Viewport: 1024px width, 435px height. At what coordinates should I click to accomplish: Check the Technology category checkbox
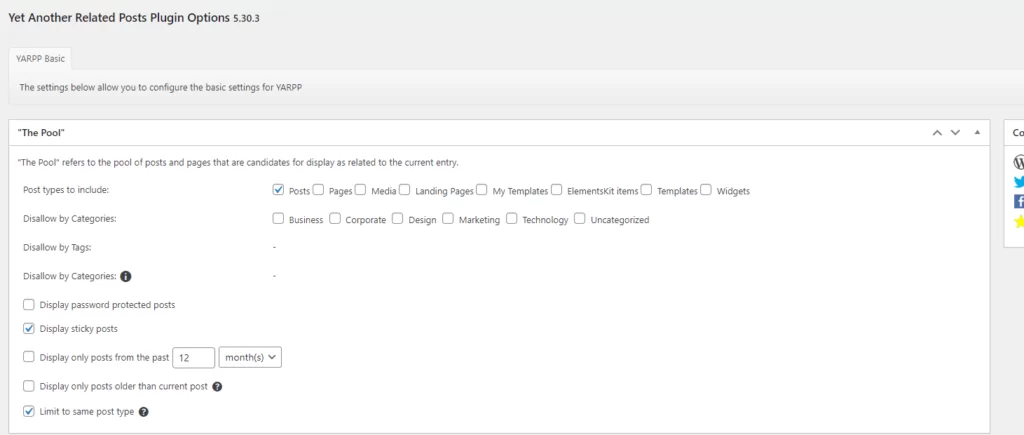click(512, 219)
